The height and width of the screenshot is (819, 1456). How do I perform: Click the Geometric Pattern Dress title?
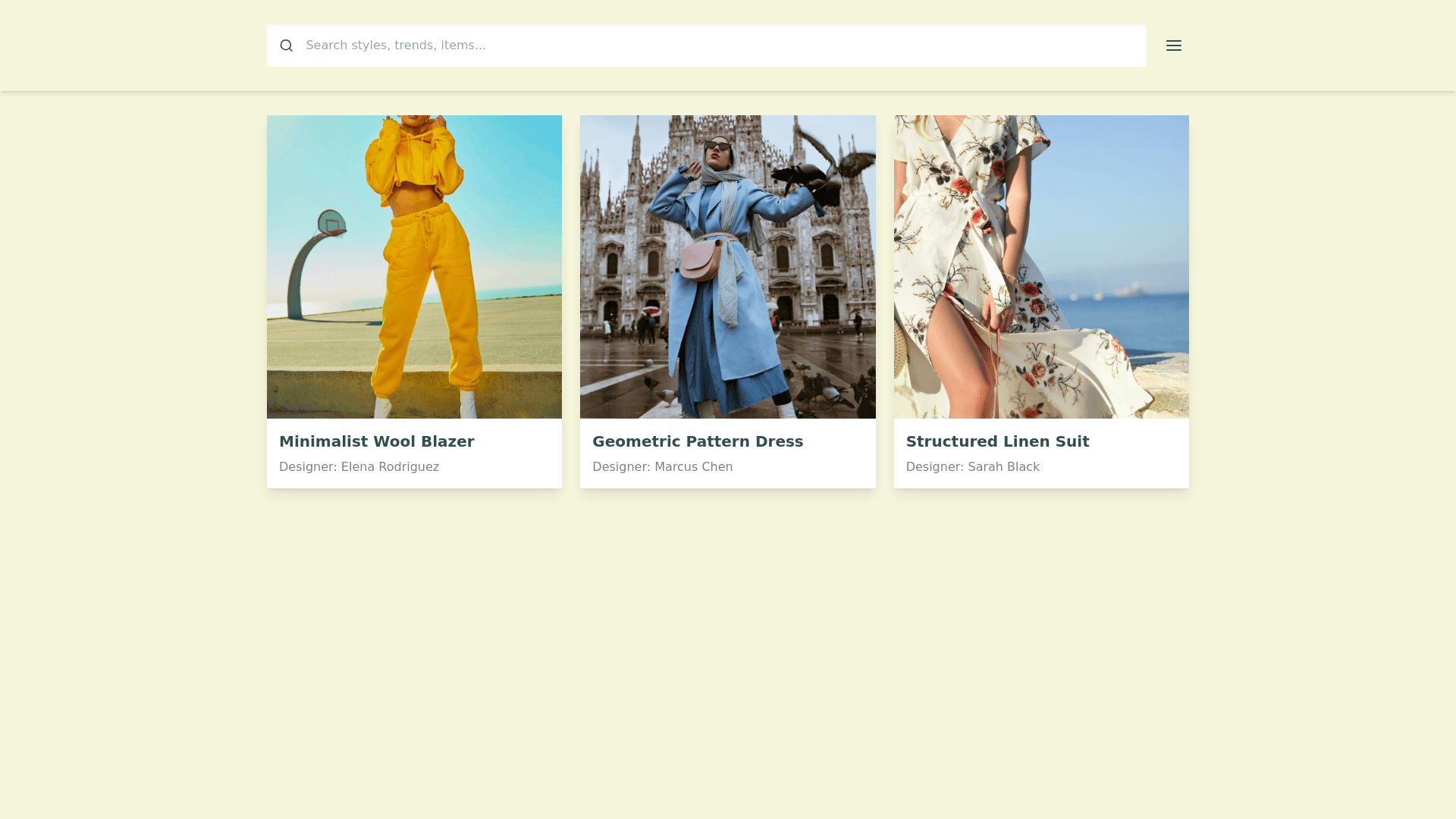point(697,441)
